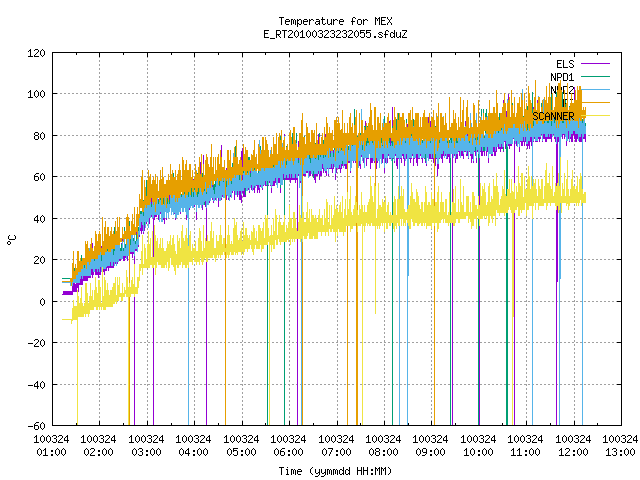The image size is (640, 480).
Task: Click the NPD1 legend label
Action: tap(562, 77)
